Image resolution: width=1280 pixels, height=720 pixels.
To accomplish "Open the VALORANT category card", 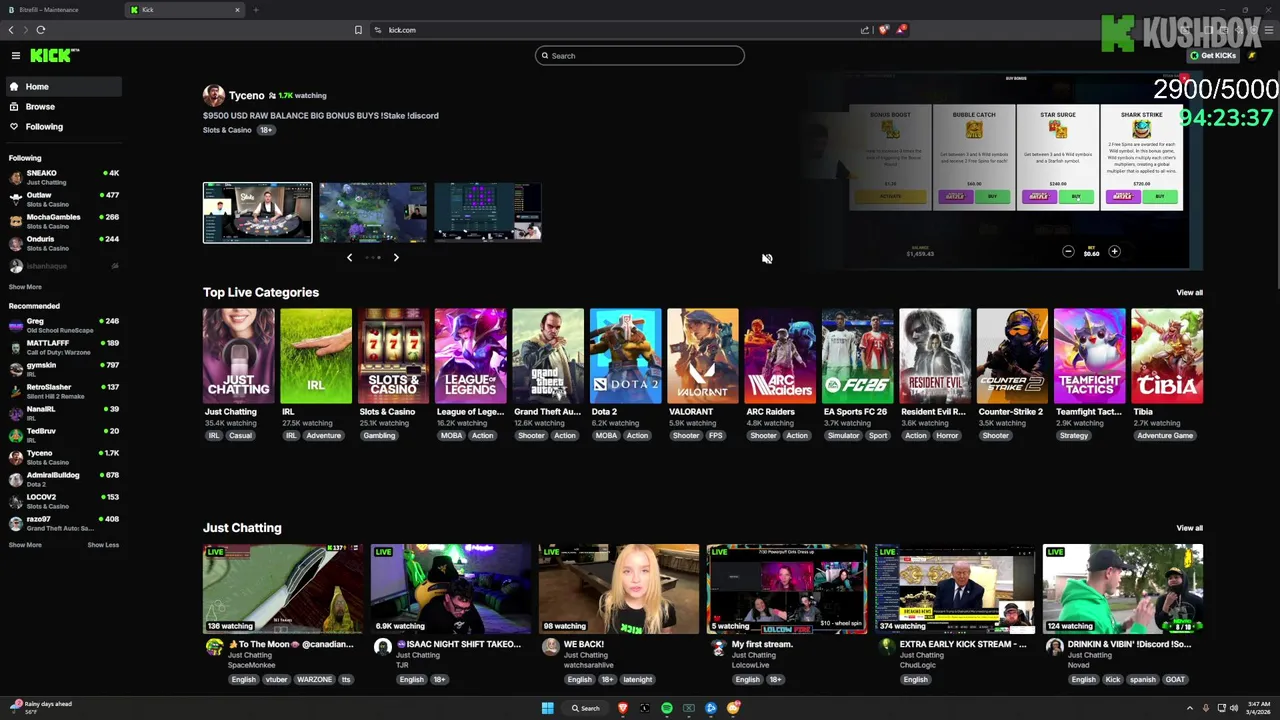I will tap(703, 356).
